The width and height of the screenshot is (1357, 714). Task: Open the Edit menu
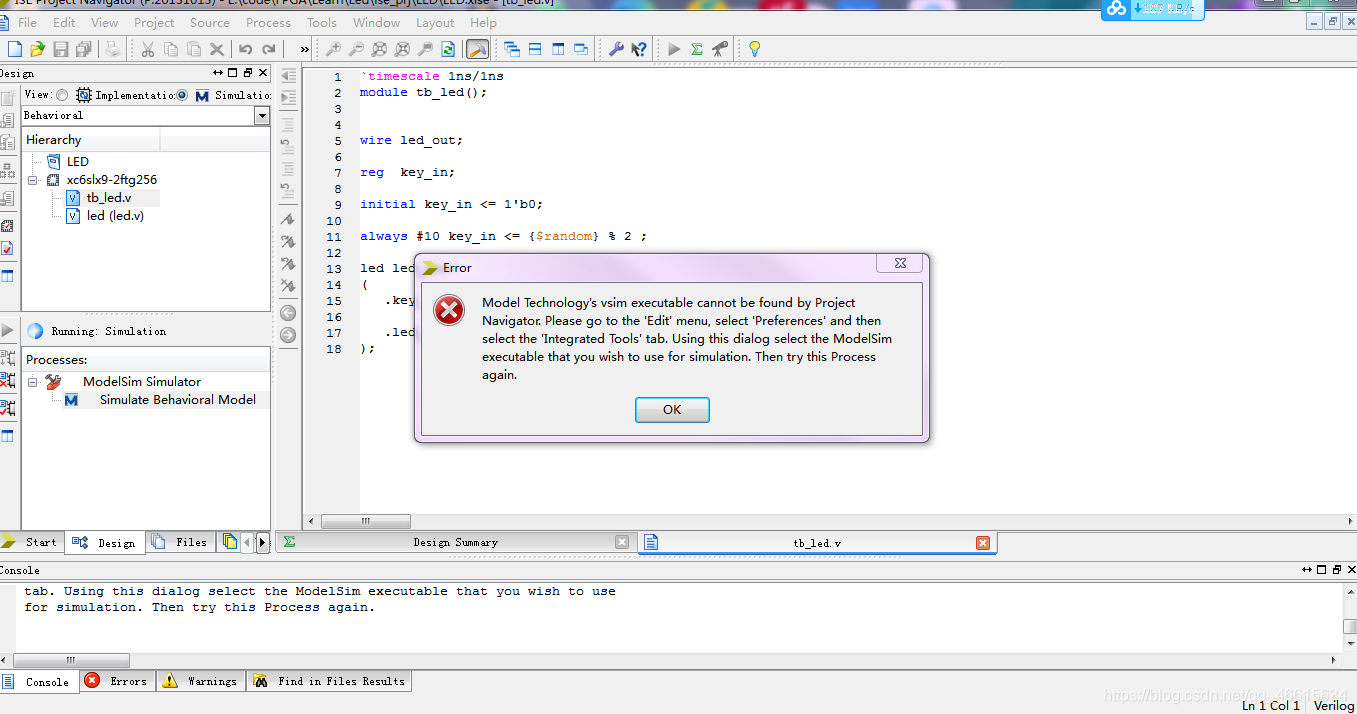coord(64,22)
